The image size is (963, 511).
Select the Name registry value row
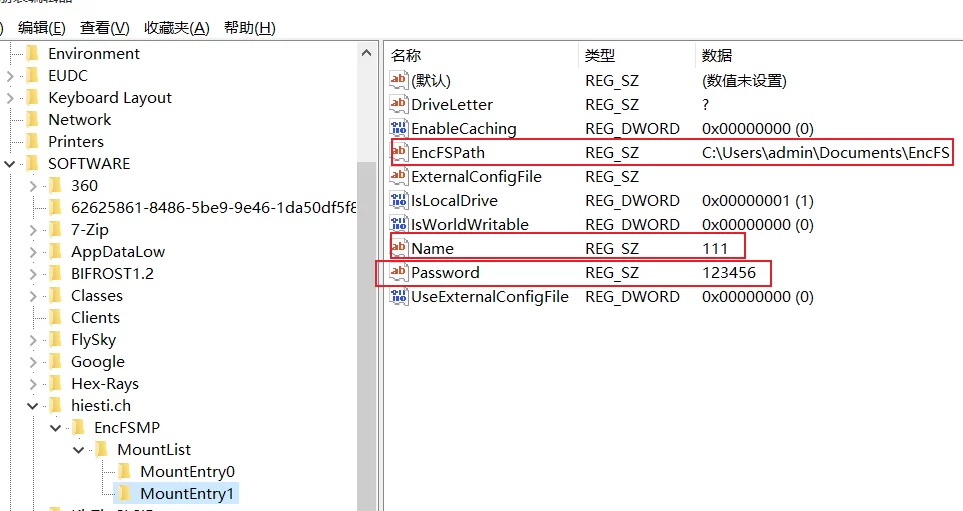click(432, 249)
